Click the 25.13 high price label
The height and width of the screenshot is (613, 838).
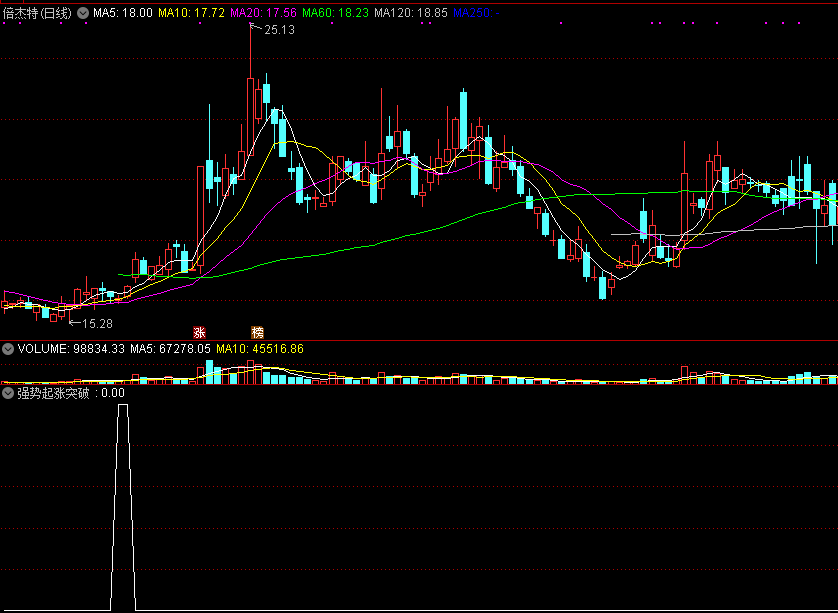280,30
